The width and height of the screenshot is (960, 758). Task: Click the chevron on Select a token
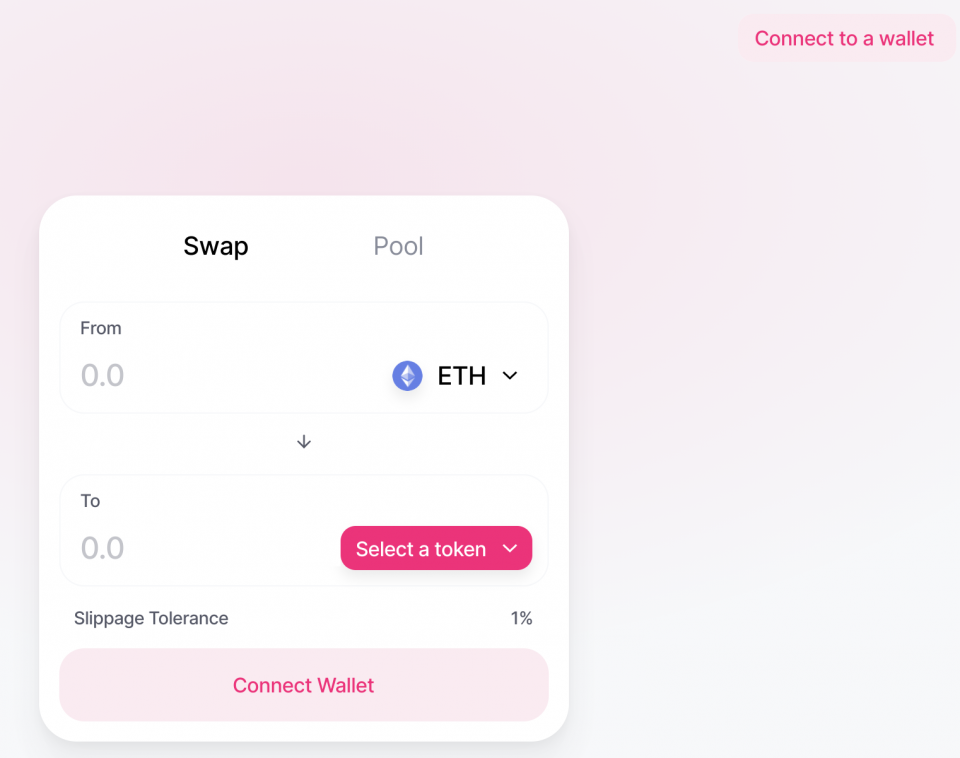pyautogui.click(x=510, y=548)
